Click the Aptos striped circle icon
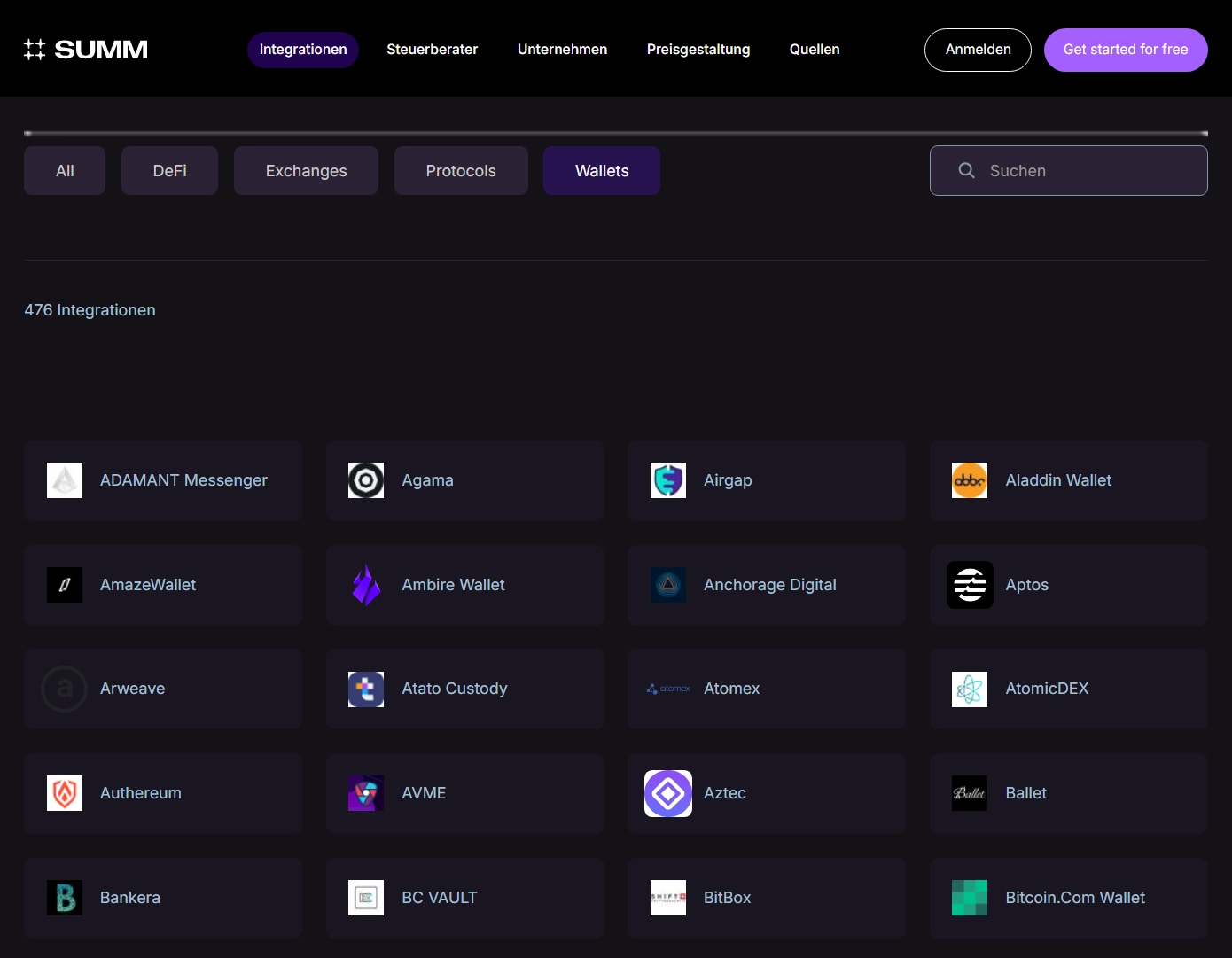The image size is (1232, 958). pyautogui.click(x=970, y=585)
